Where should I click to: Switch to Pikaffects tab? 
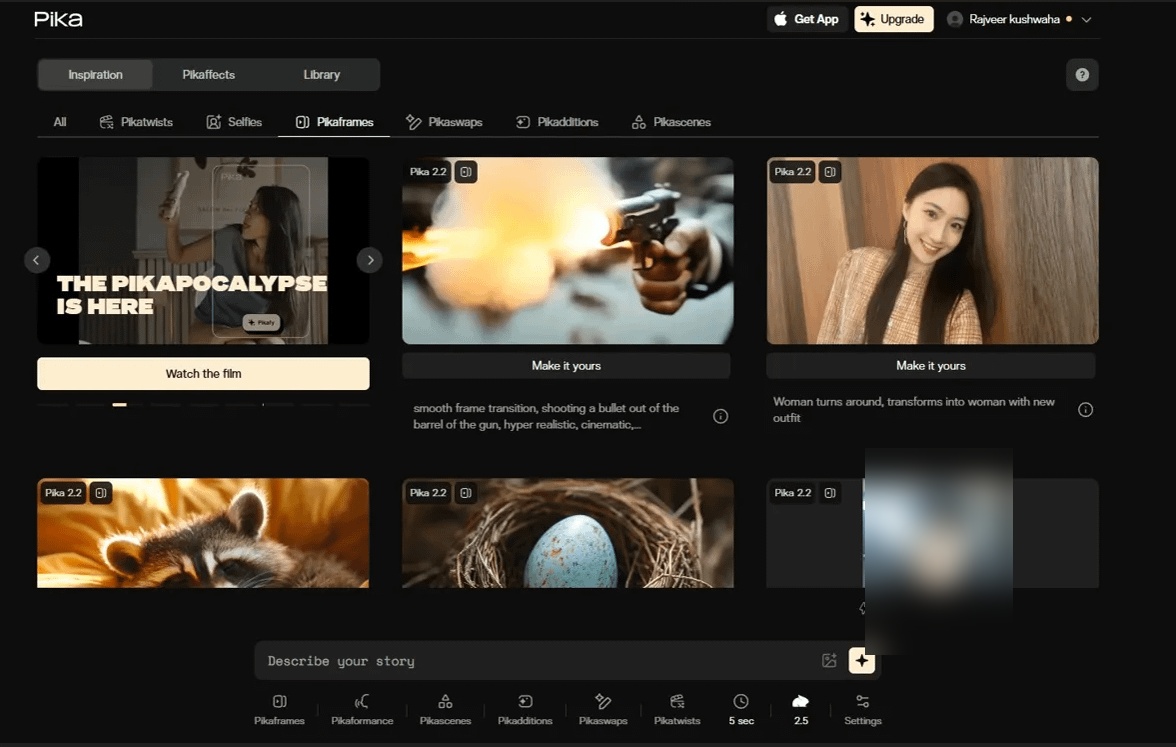pyautogui.click(x=208, y=75)
